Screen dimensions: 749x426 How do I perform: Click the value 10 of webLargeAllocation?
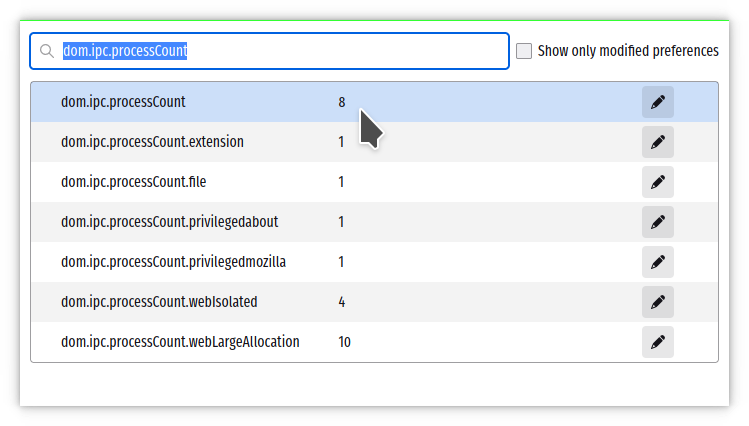click(x=344, y=342)
